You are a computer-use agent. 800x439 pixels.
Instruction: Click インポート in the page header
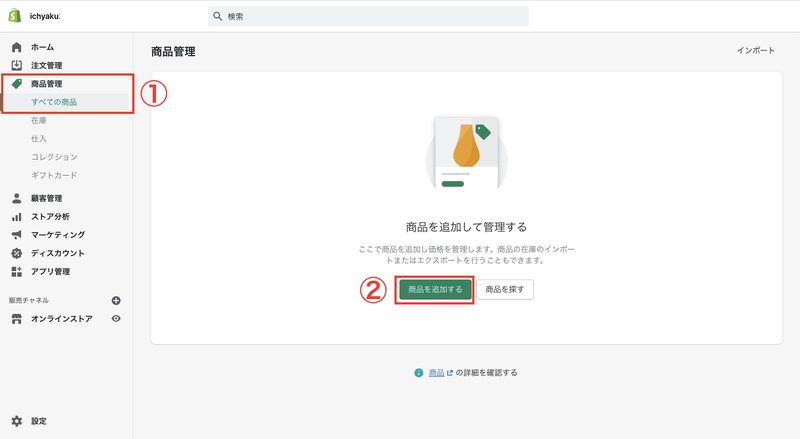click(x=756, y=51)
